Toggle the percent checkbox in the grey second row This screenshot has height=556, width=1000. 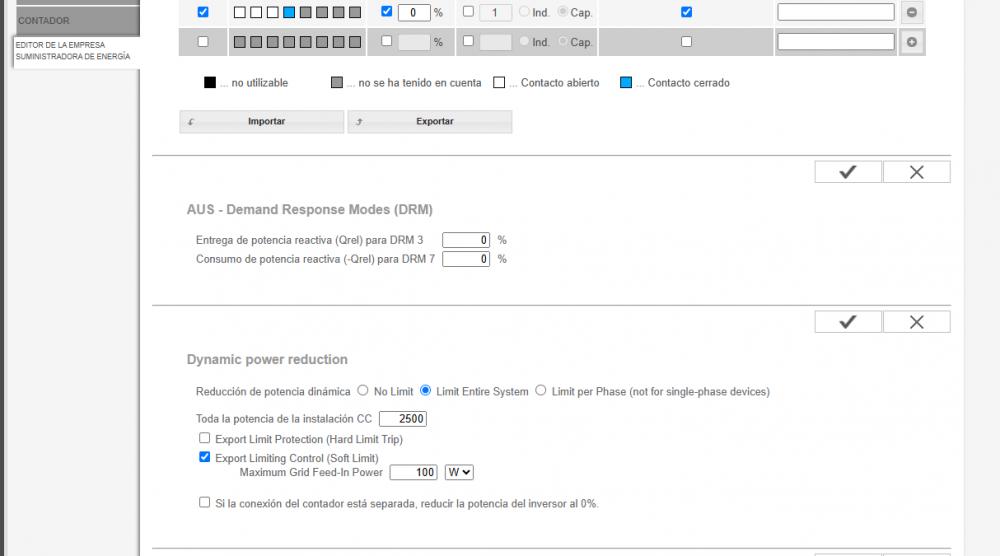tap(386, 41)
